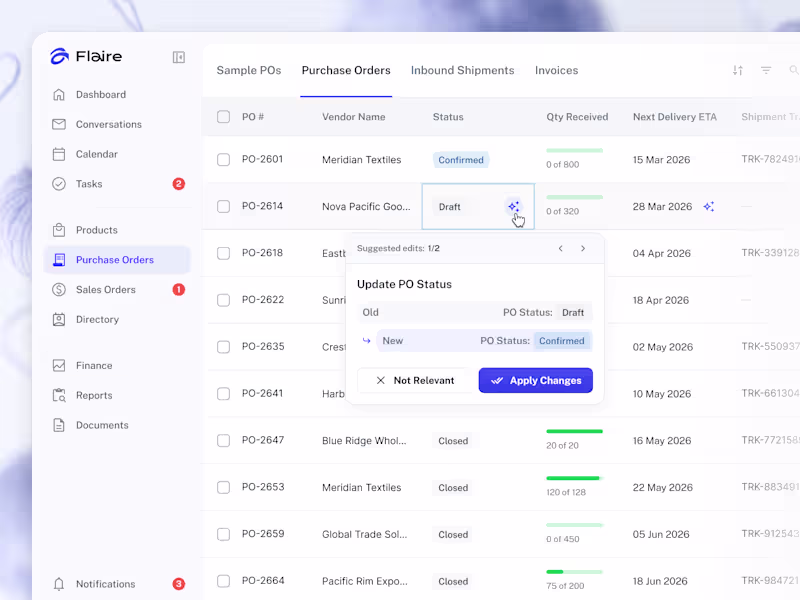
Task: Click red badge 3 on Notifications
Action: point(179,584)
